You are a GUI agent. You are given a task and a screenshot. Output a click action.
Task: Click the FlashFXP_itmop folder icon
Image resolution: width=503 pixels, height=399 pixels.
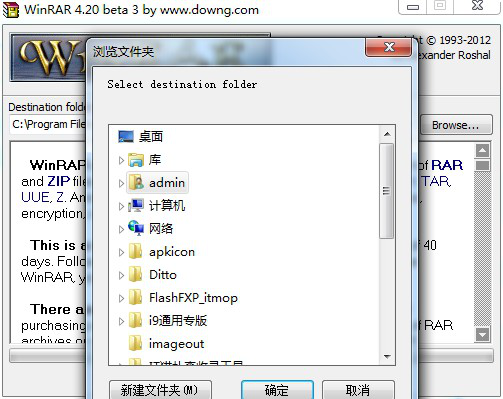pos(136,298)
